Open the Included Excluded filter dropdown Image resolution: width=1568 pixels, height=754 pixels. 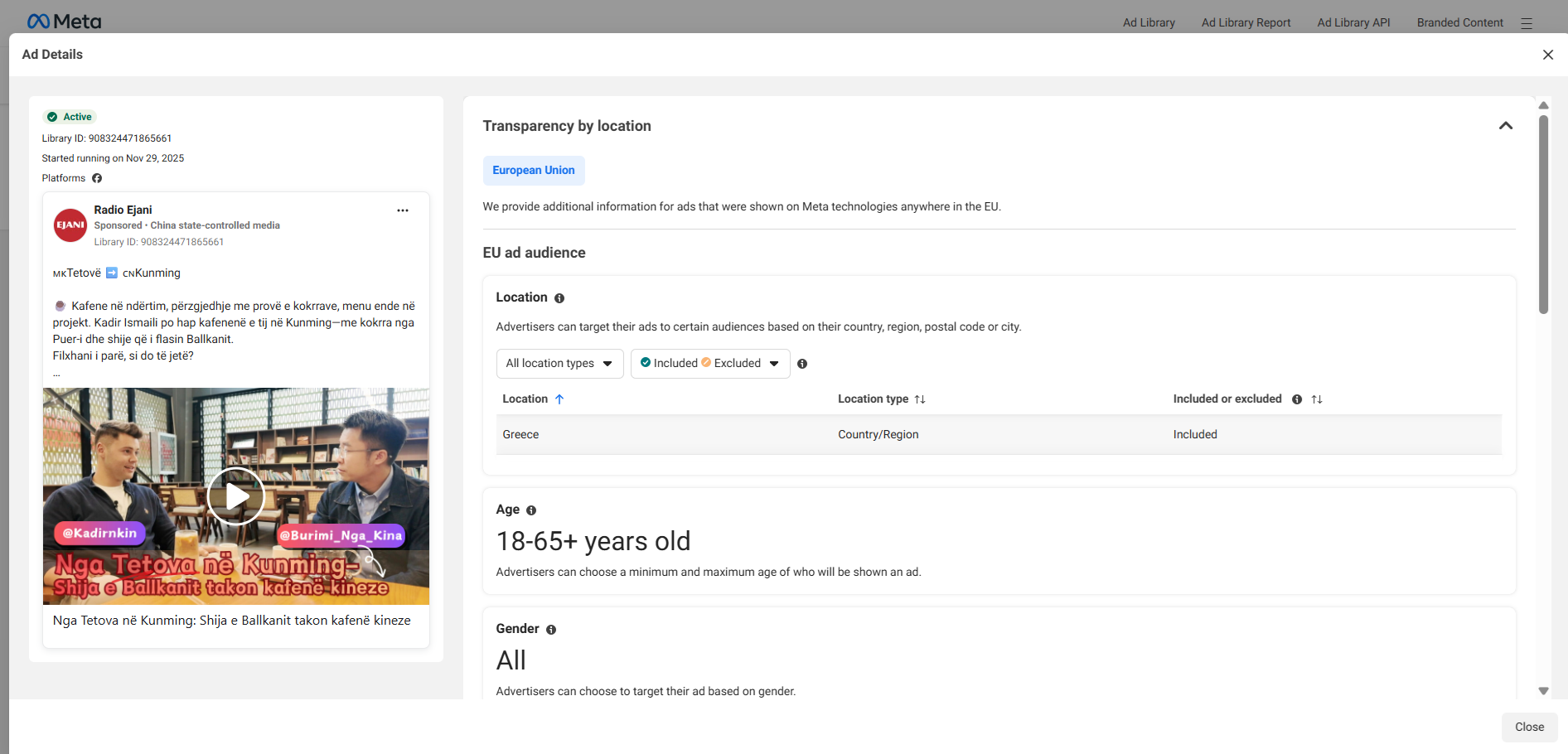click(710, 364)
